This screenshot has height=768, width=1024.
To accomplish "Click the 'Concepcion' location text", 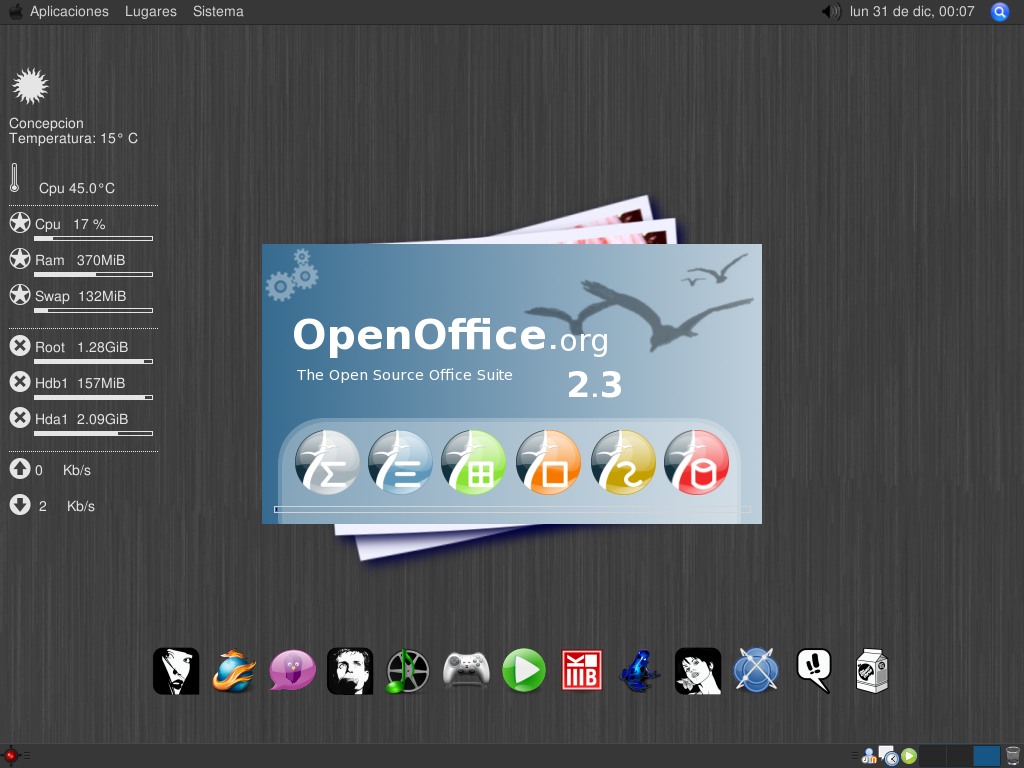I will click(46, 123).
